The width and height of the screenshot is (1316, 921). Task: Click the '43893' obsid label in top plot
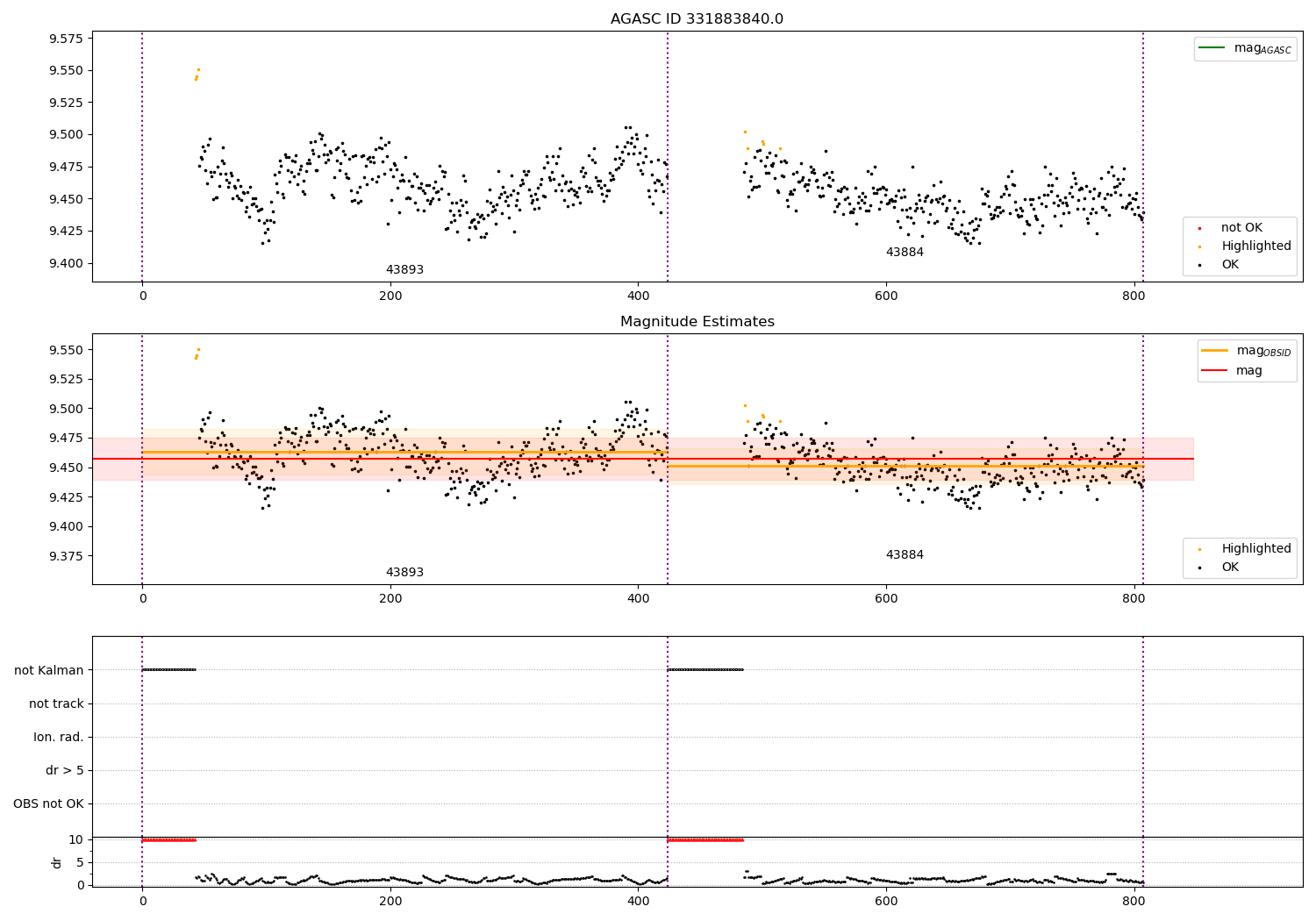click(x=404, y=270)
